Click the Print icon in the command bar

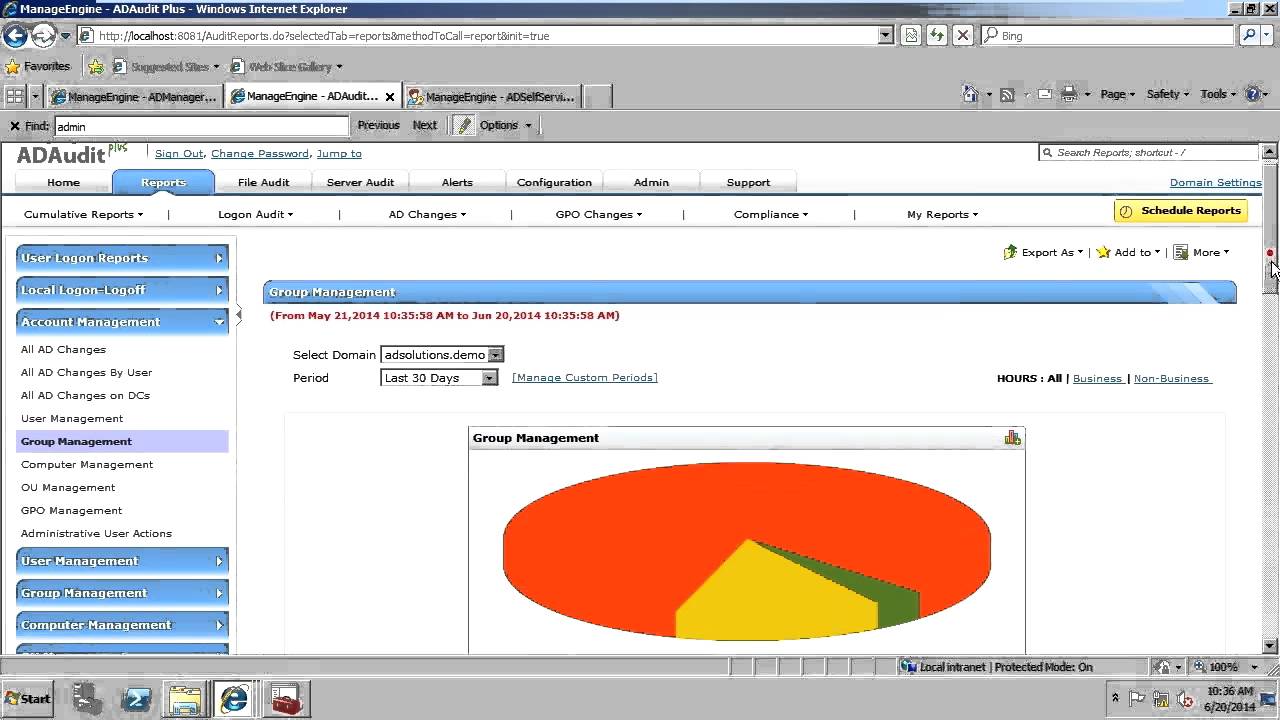point(1068,94)
